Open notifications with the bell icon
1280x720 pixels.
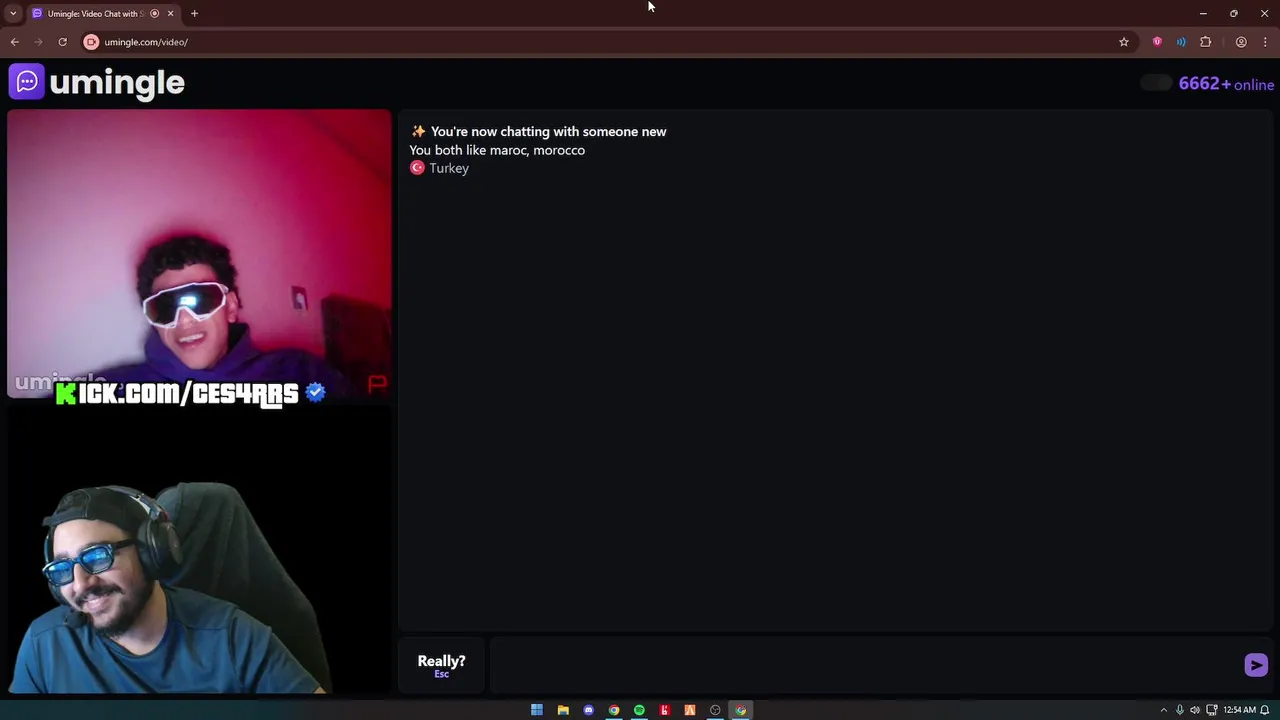coord(1265,710)
